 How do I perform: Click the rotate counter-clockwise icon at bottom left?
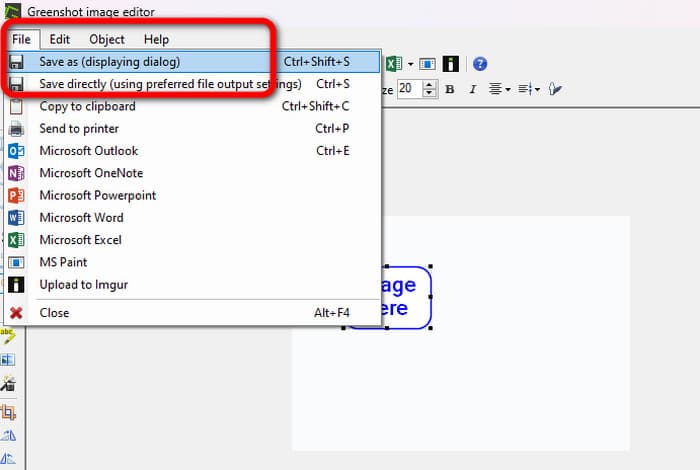(x=8, y=458)
